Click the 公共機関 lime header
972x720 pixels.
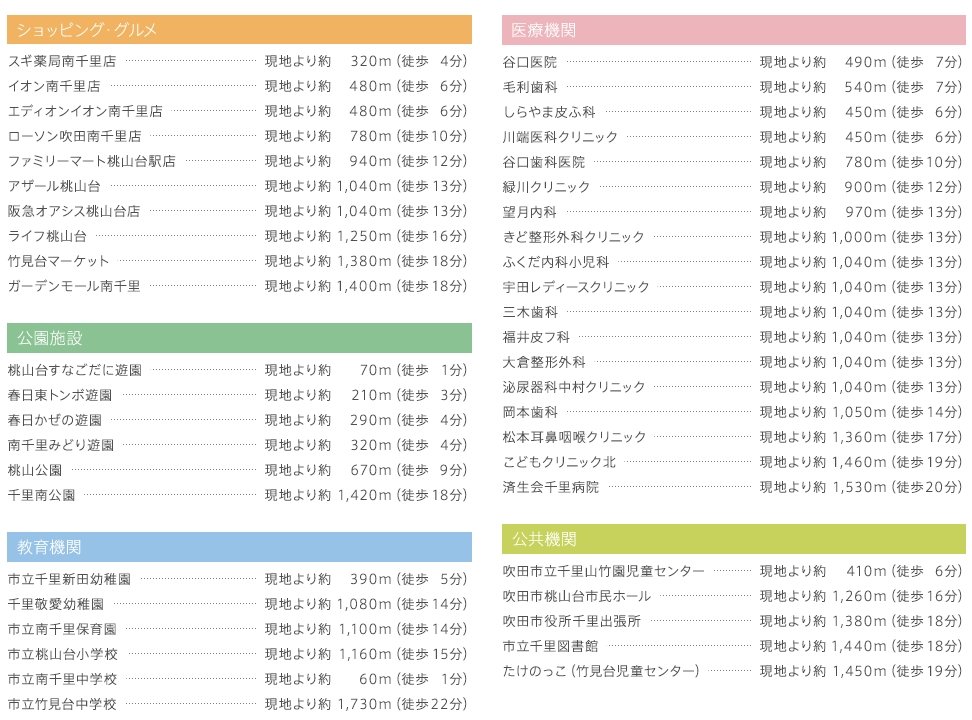(733, 539)
